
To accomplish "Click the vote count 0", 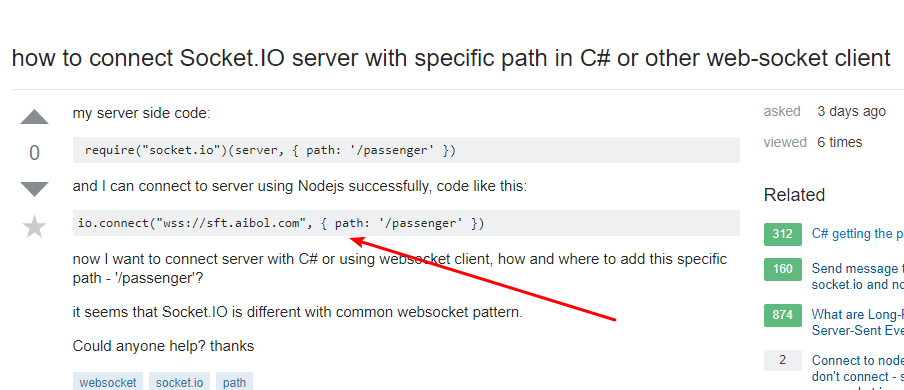I will coord(35,153).
